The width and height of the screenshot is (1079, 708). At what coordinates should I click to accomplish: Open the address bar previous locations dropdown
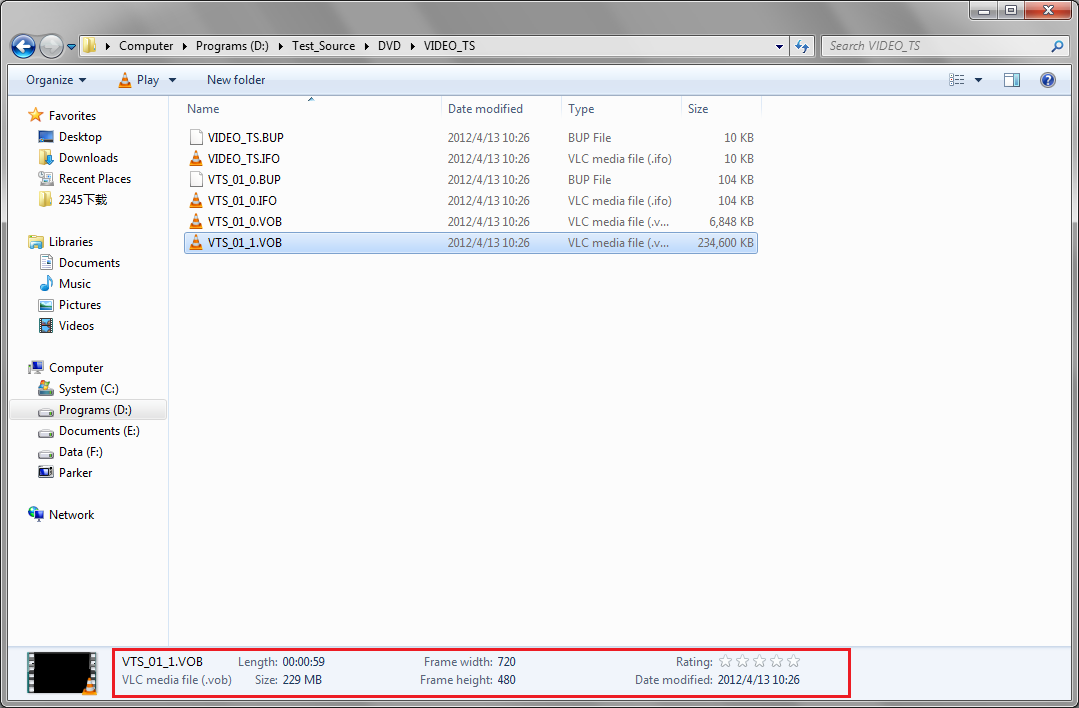pyautogui.click(x=779, y=47)
